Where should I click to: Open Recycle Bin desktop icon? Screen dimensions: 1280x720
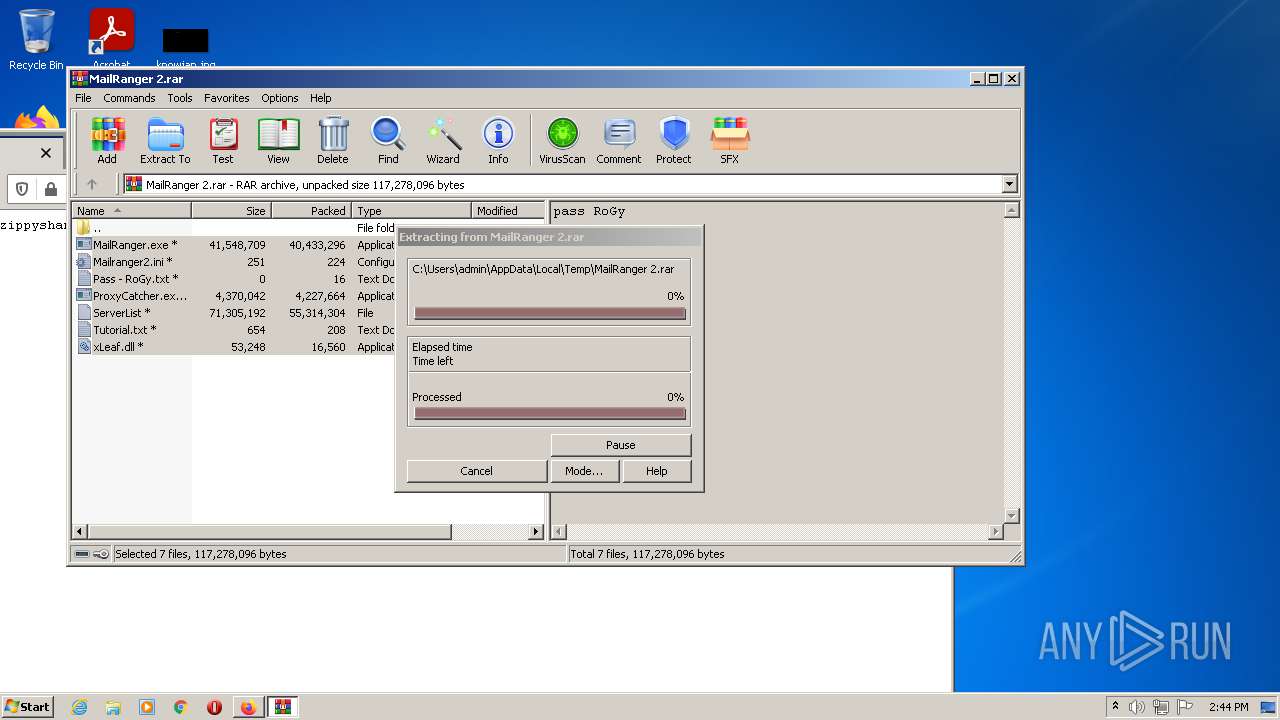click(x=36, y=40)
